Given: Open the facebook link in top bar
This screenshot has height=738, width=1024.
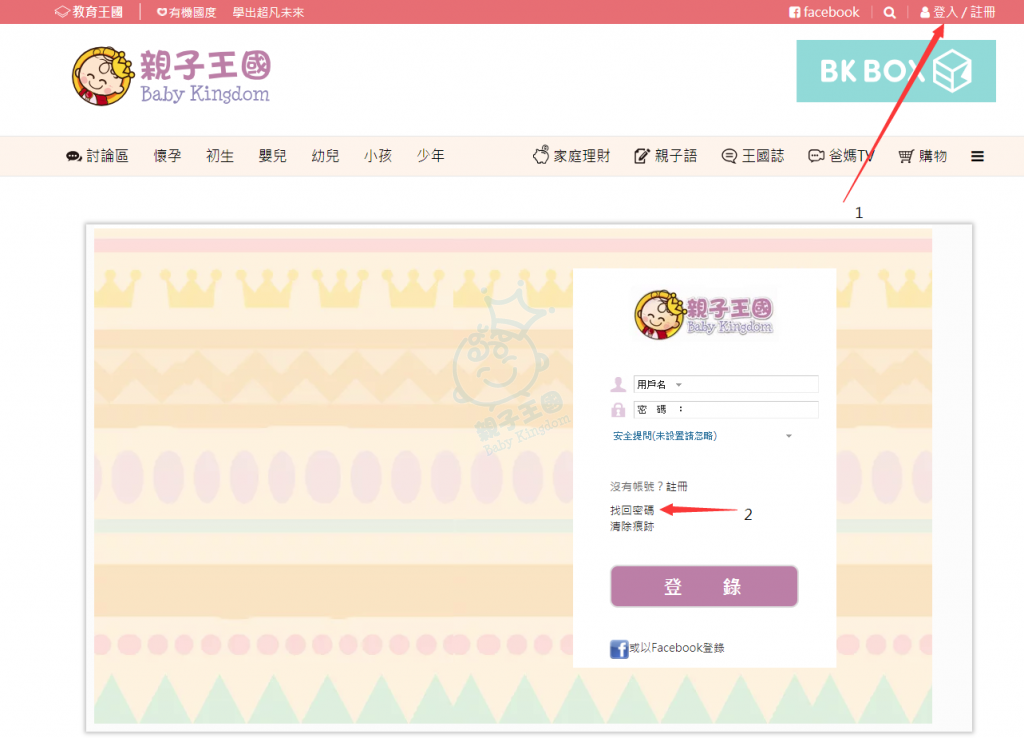Looking at the screenshot, I should coord(824,12).
